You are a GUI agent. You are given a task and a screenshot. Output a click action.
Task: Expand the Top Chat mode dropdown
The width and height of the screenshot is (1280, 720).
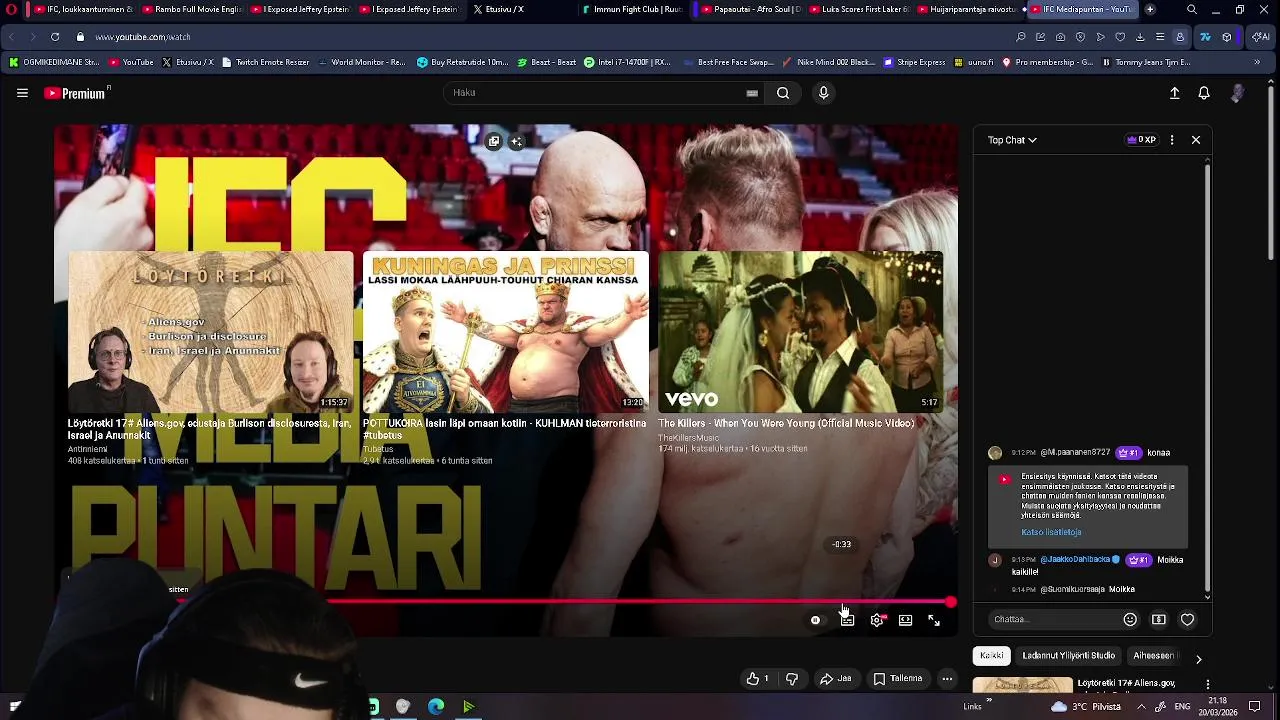(1012, 140)
